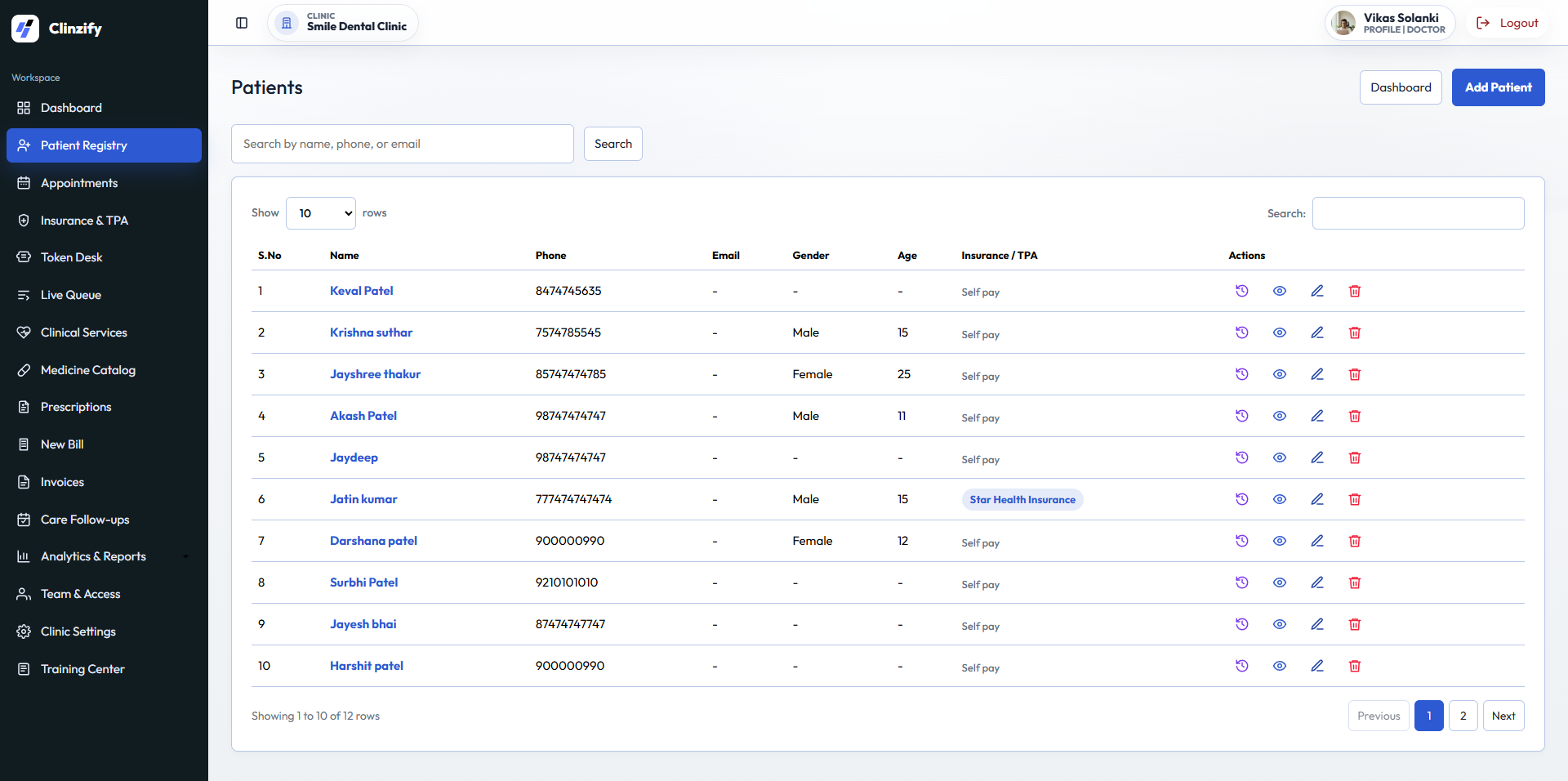Edit Jayshree thakur record
1568x781 pixels.
coord(1316,374)
